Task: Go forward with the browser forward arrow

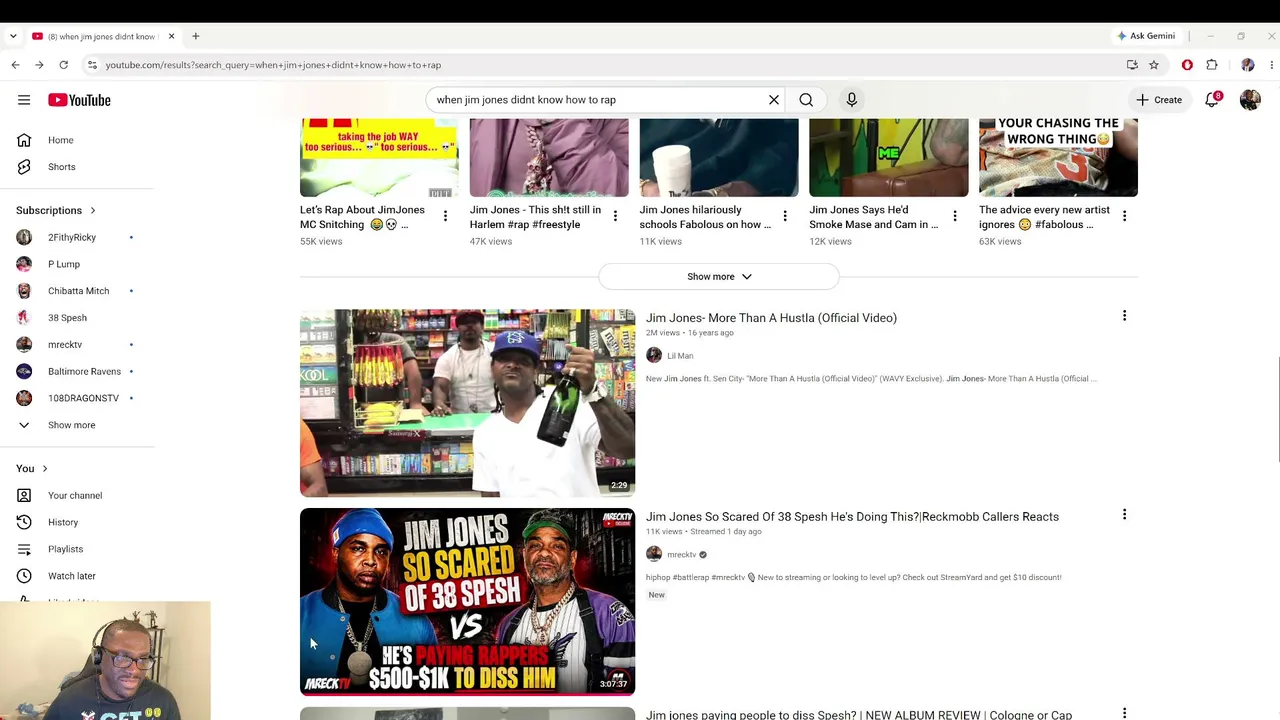Action: (39, 65)
